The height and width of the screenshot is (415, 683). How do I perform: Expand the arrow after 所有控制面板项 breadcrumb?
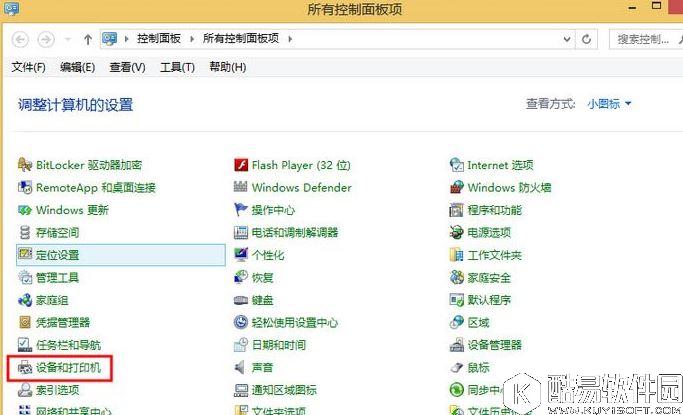click(x=290, y=39)
